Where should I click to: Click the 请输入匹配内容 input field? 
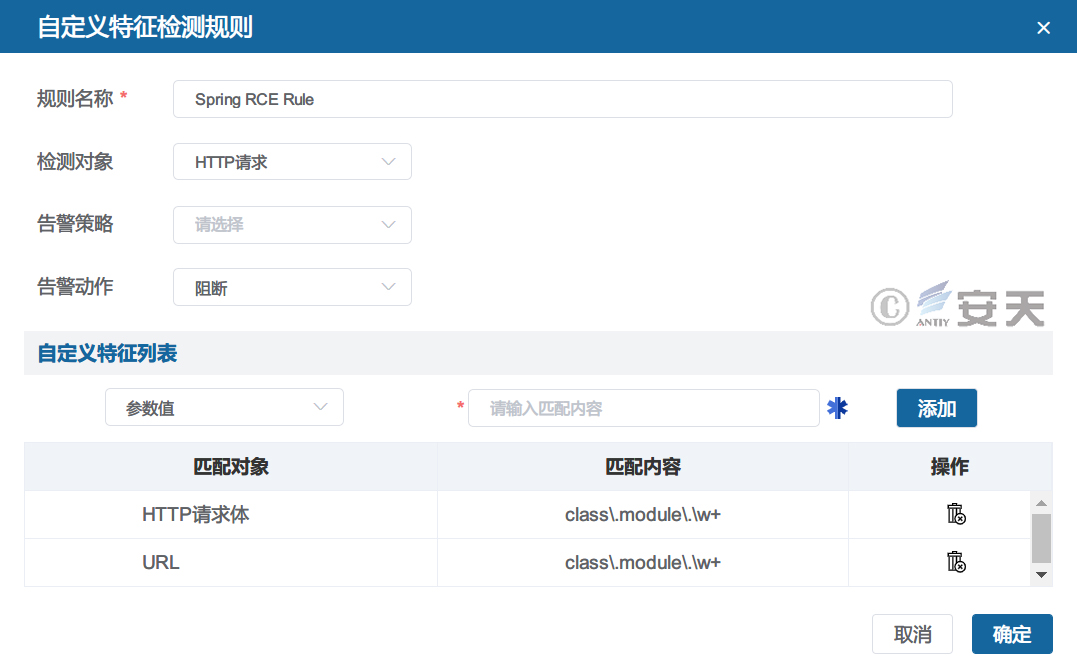coord(643,408)
